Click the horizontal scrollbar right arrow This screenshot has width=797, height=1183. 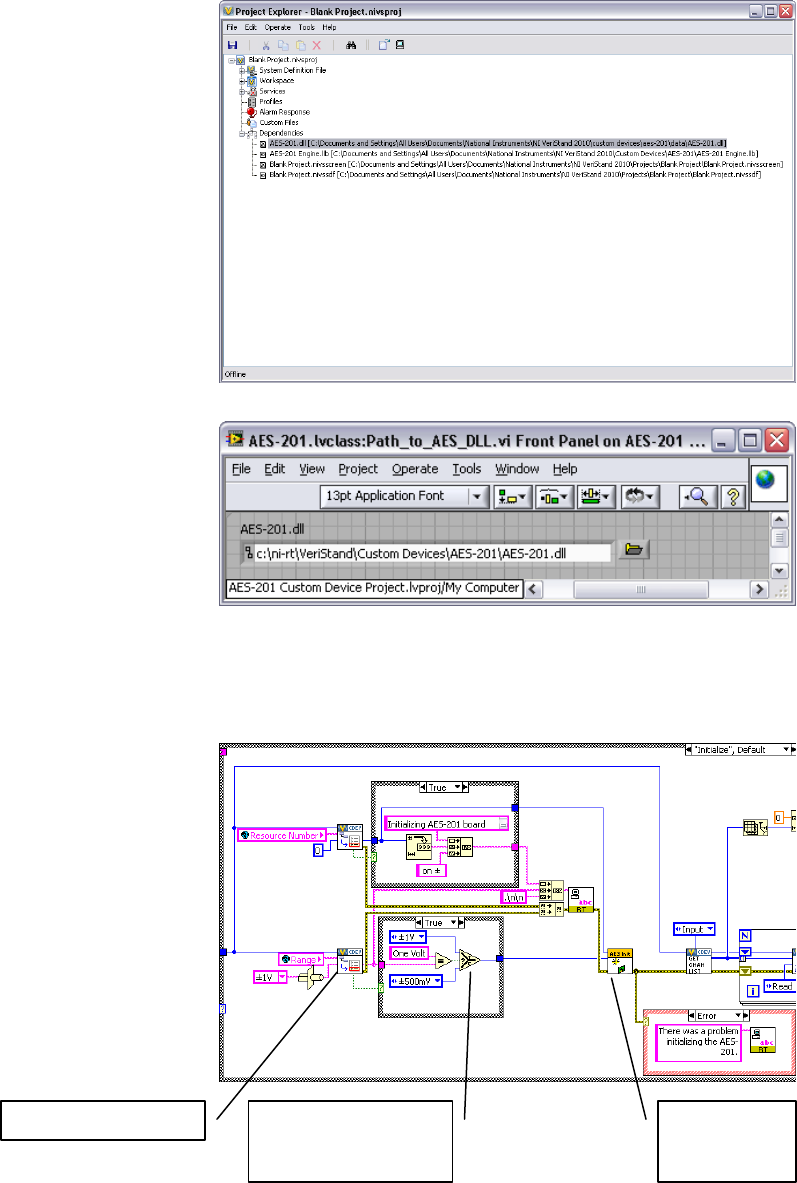758,590
